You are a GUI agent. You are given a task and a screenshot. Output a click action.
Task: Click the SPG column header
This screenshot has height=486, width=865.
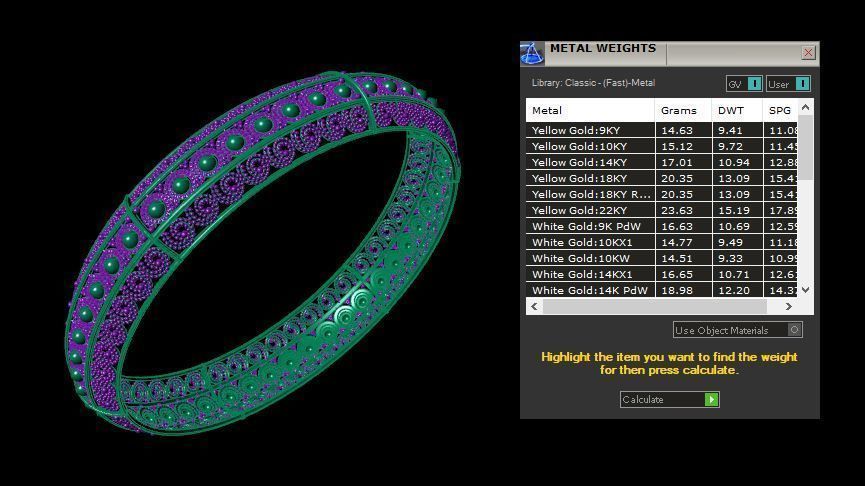(x=780, y=110)
